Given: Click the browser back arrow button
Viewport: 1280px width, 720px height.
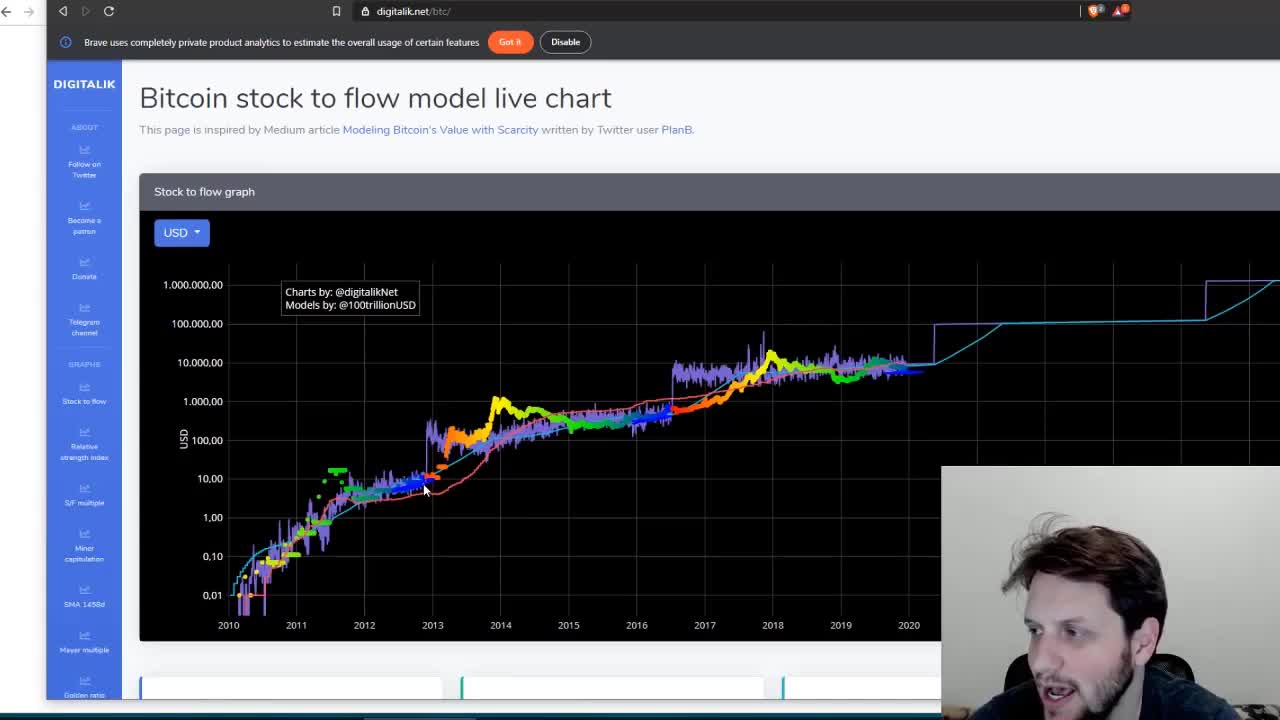Looking at the screenshot, I should point(63,11).
